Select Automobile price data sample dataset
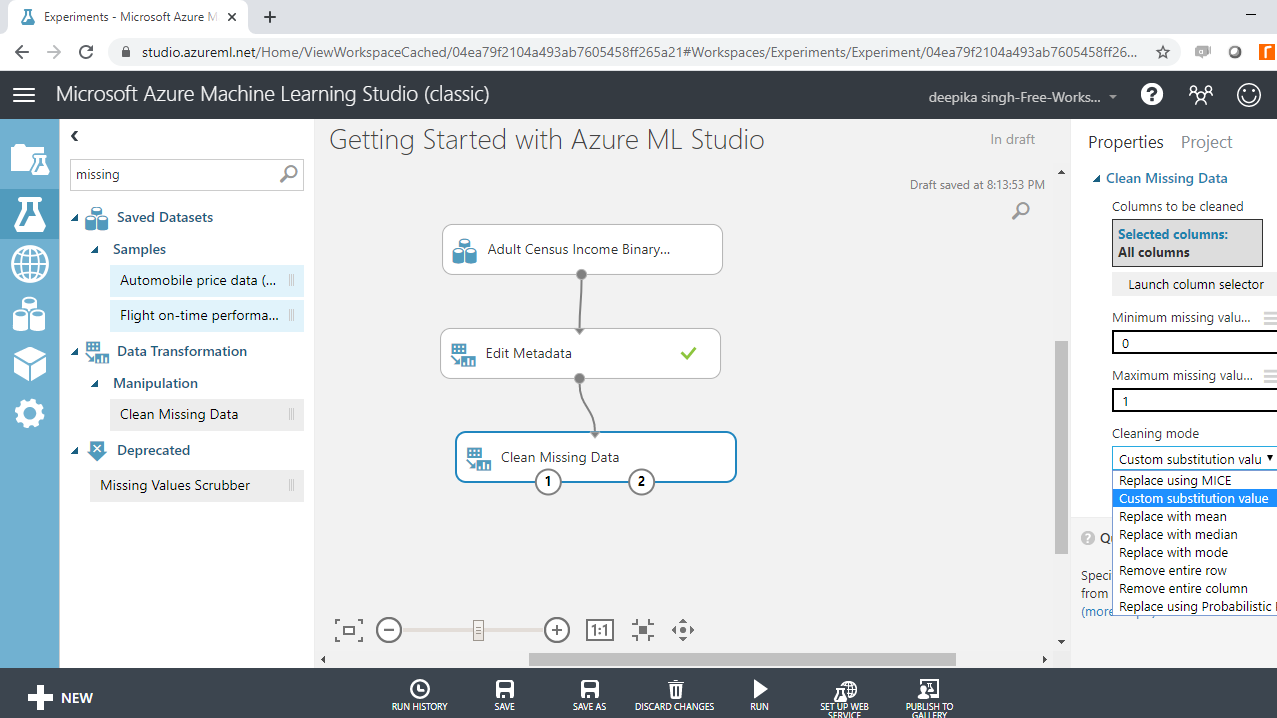The width and height of the screenshot is (1277, 718). (207, 281)
